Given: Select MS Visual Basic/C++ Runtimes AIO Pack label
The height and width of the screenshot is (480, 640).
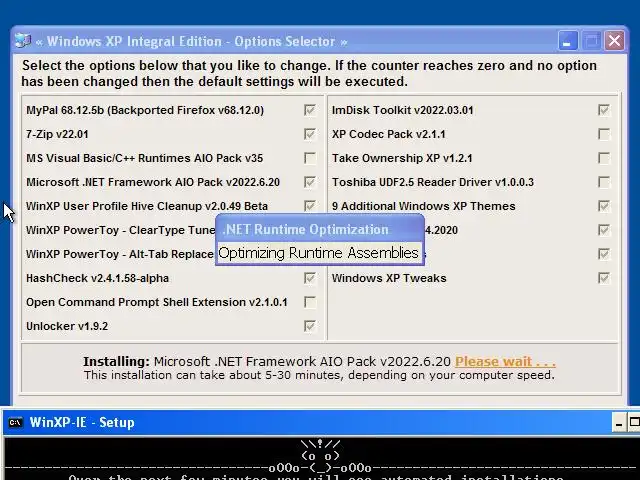Looking at the screenshot, I should click(144, 158).
